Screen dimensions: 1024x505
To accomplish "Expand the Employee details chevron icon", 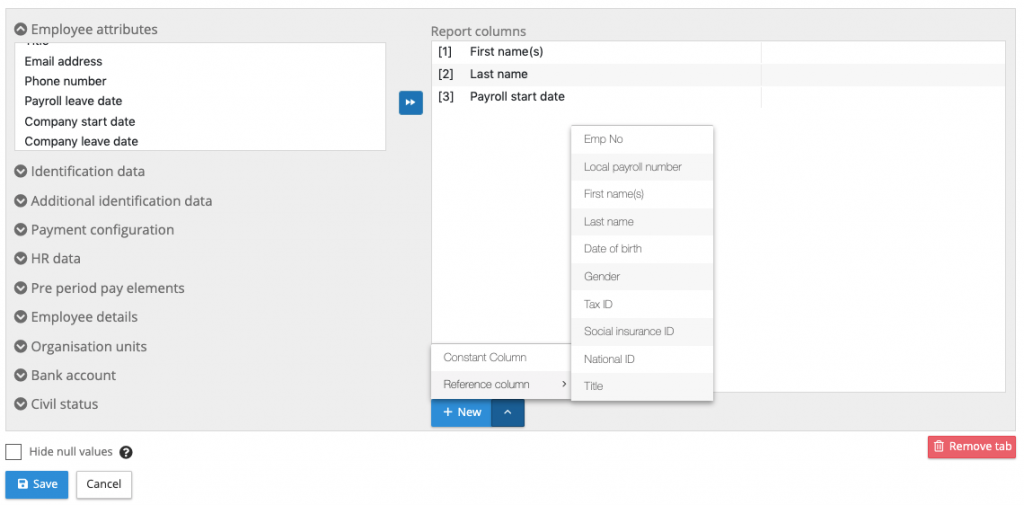I will pyautogui.click(x=21, y=317).
